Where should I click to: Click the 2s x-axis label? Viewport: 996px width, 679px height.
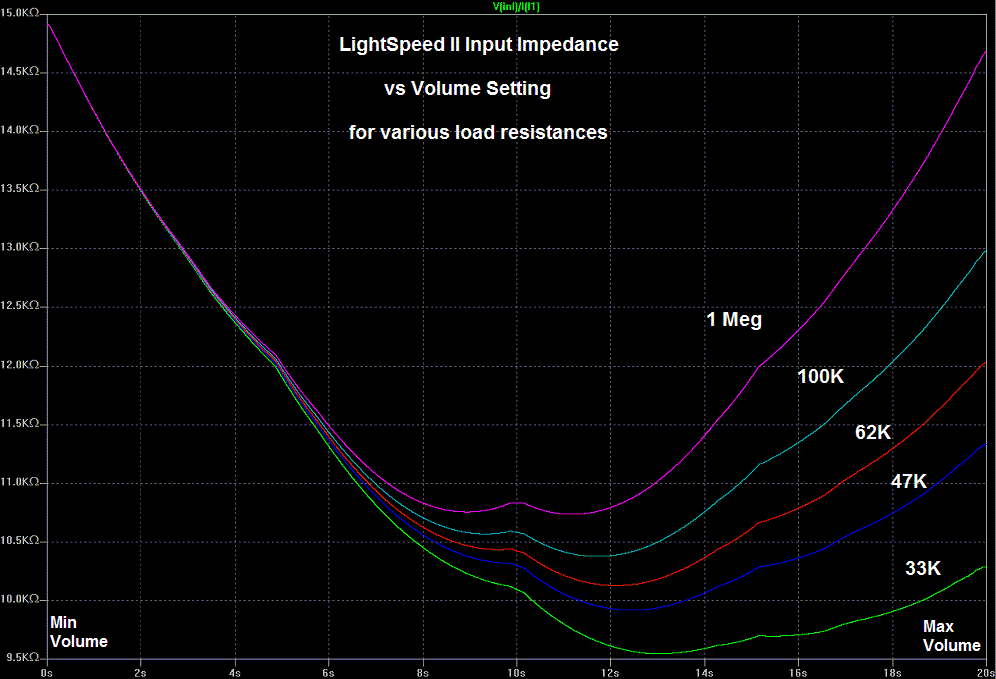click(x=140, y=673)
